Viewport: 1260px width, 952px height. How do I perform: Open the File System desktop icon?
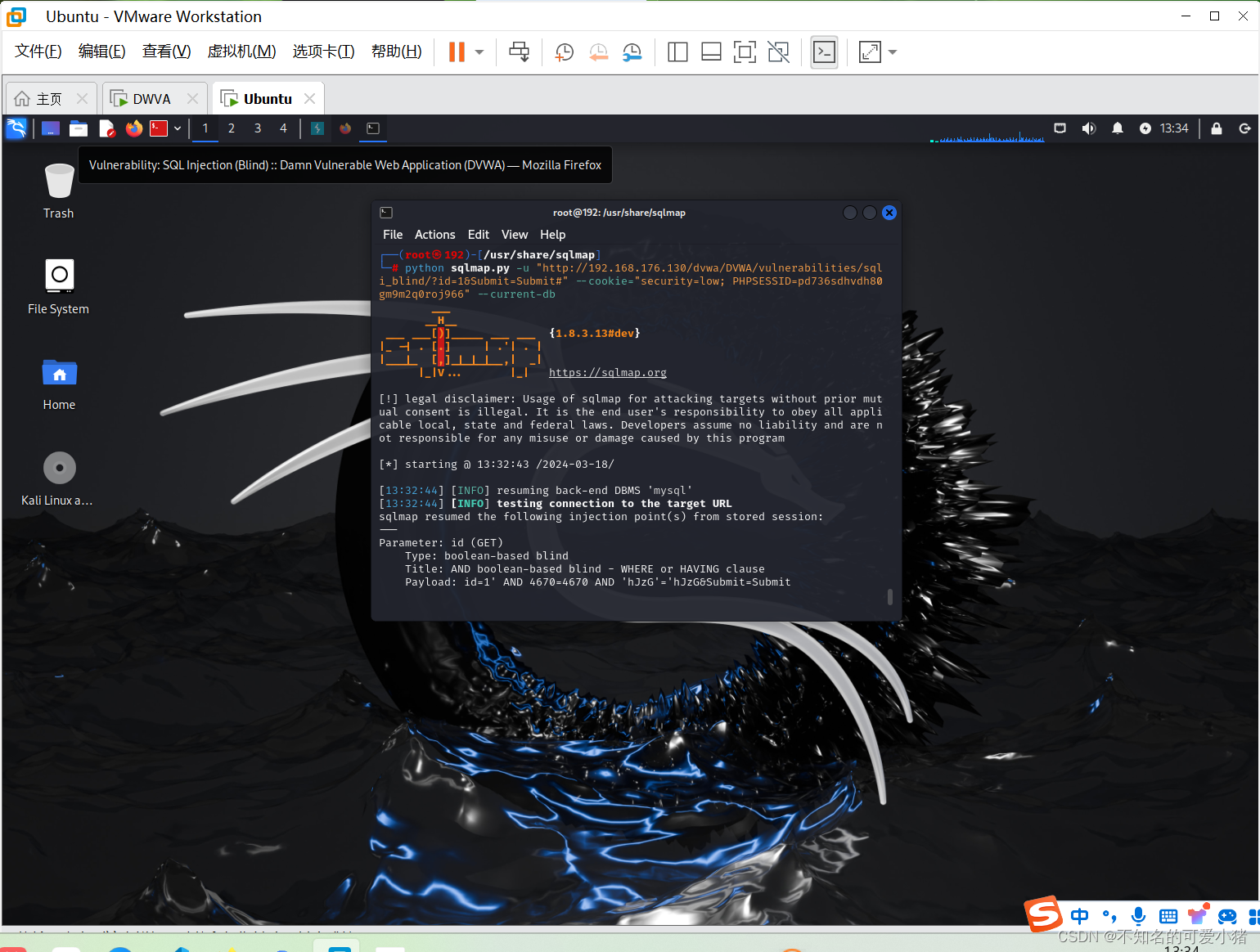click(x=59, y=287)
